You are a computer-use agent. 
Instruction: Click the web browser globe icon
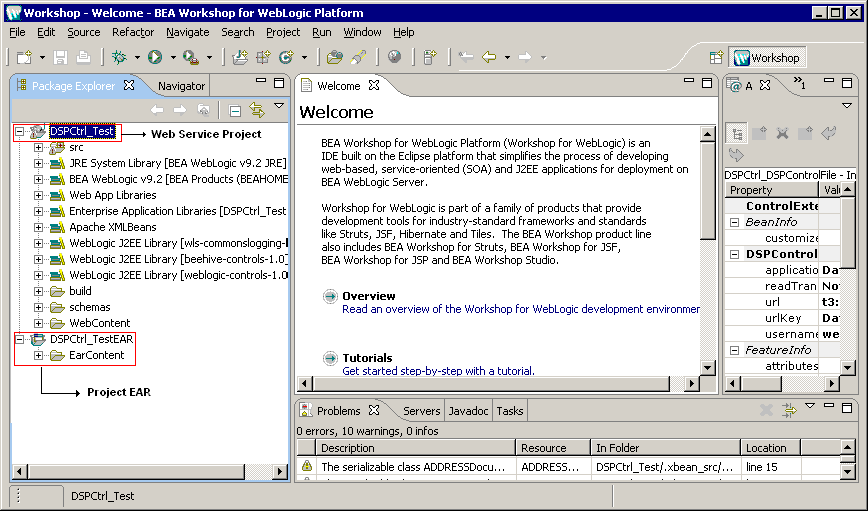[394, 57]
